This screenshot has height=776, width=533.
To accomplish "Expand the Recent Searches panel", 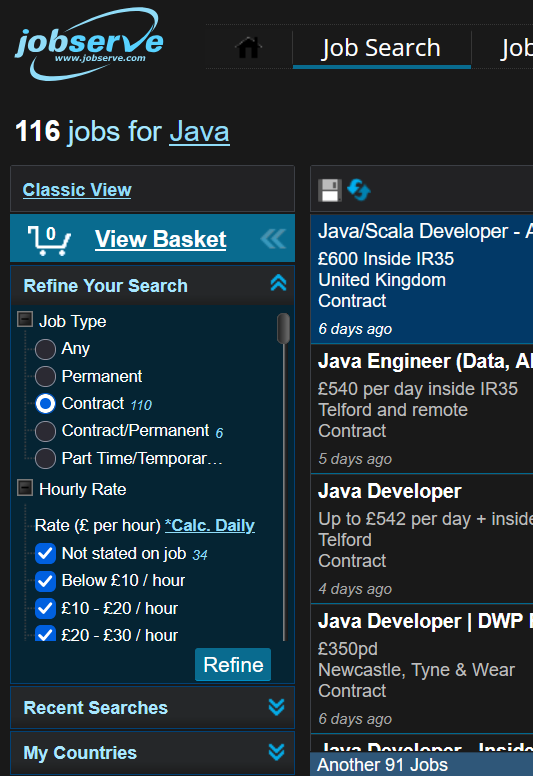I will 277,707.
